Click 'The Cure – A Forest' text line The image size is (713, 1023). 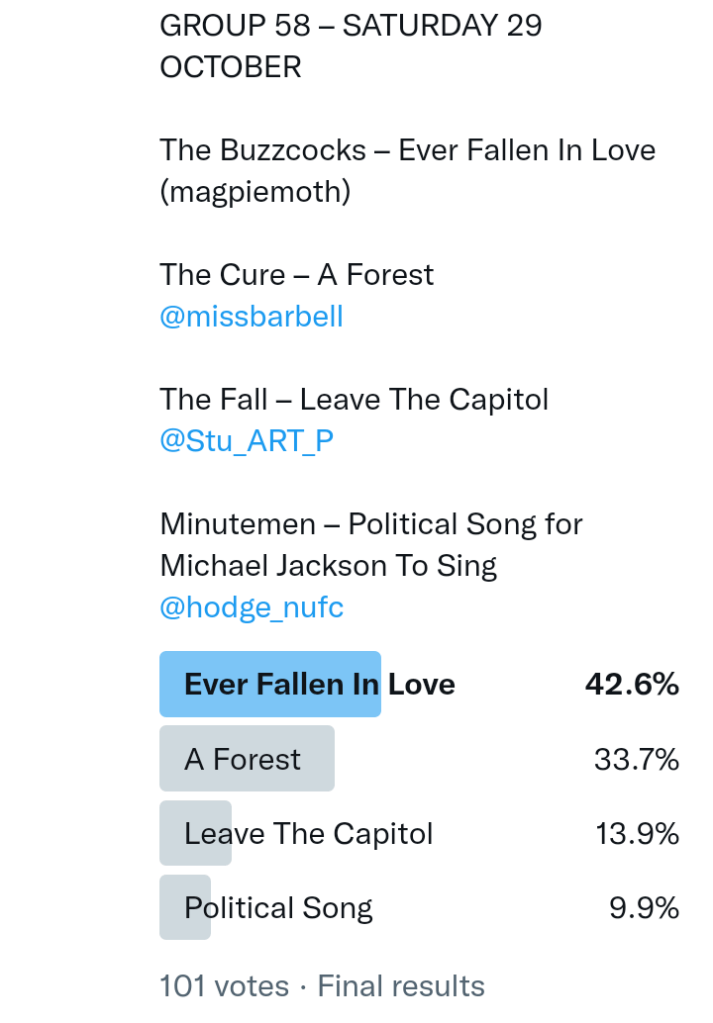tap(297, 274)
